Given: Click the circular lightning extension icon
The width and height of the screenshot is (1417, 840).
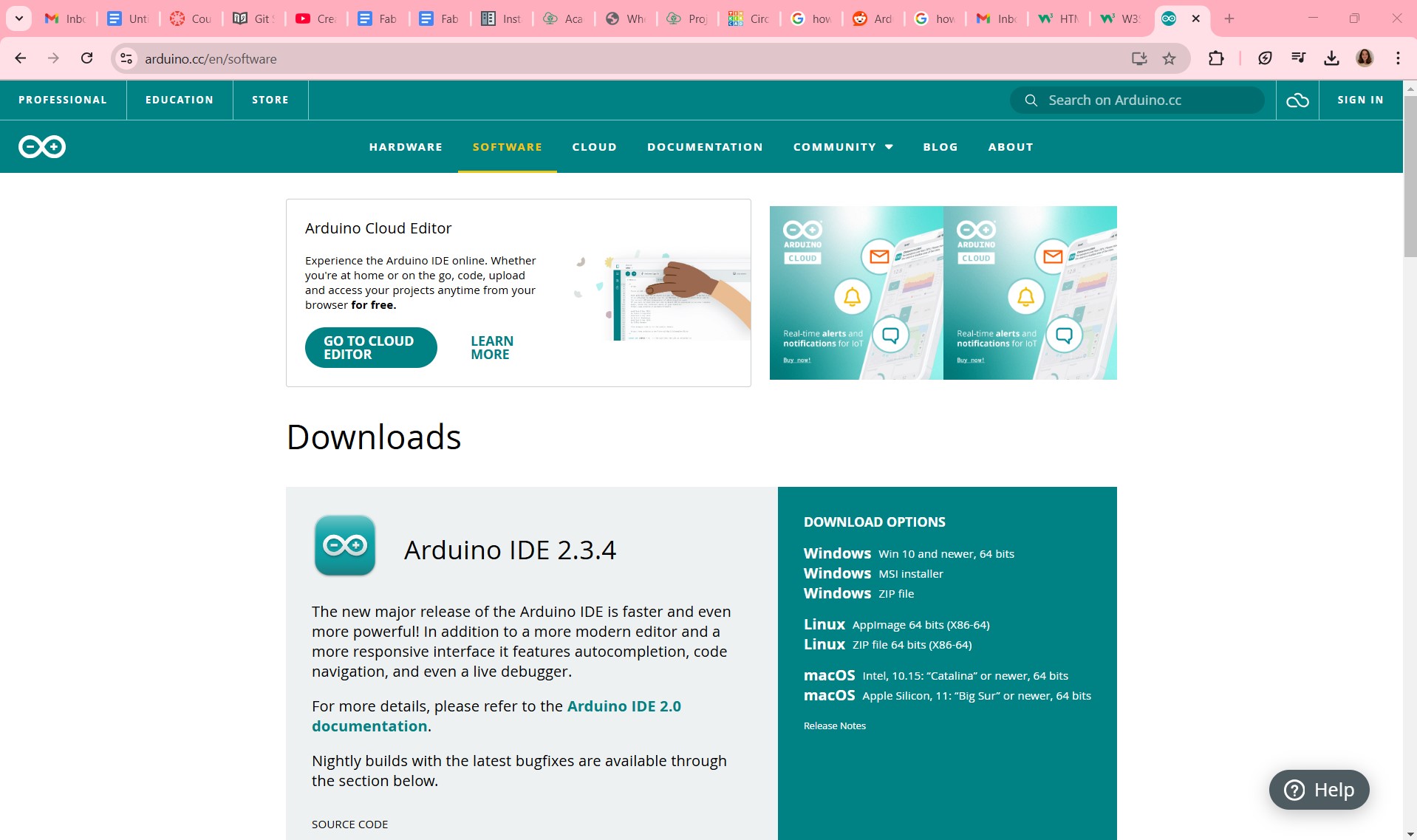Looking at the screenshot, I should pos(1265,58).
